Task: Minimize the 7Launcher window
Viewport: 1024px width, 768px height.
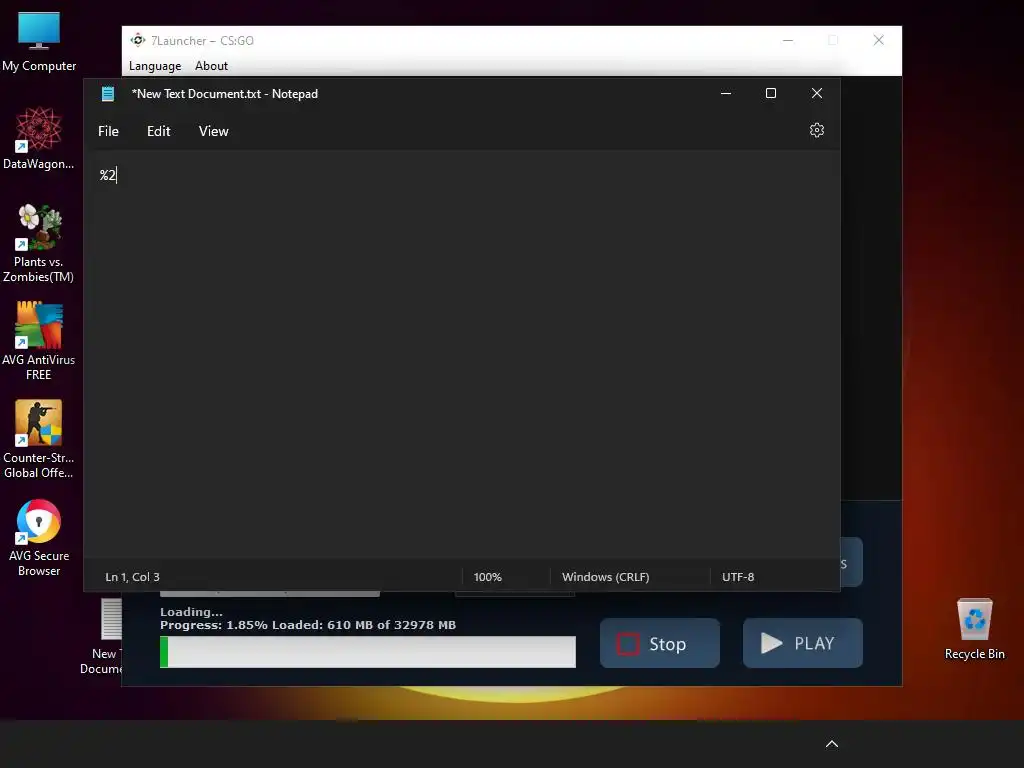Action: (788, 40)
